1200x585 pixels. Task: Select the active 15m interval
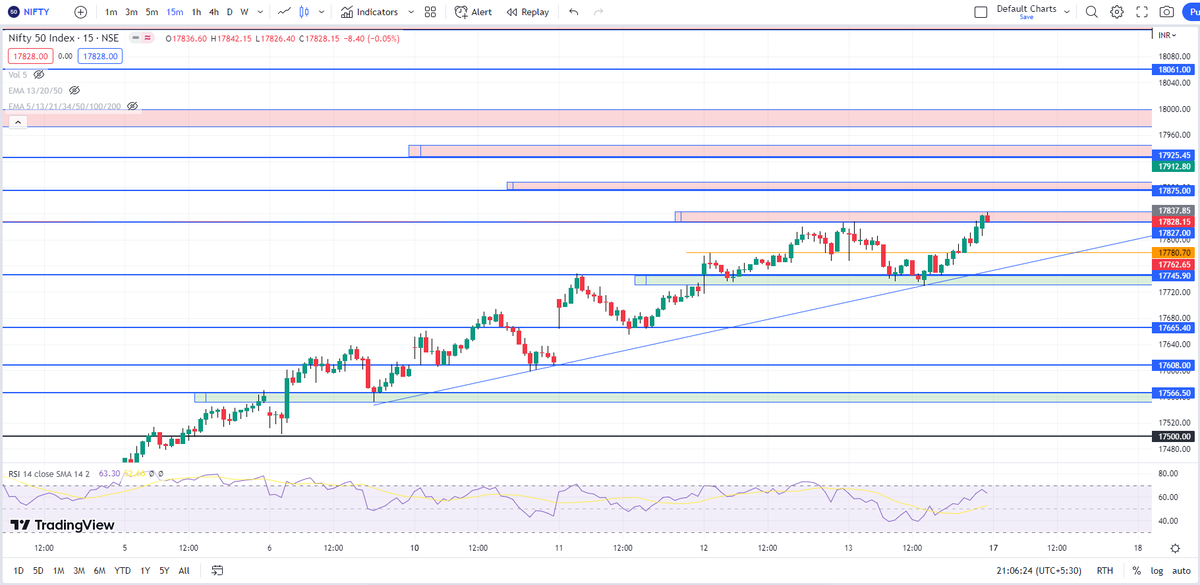tap(175, 12)
